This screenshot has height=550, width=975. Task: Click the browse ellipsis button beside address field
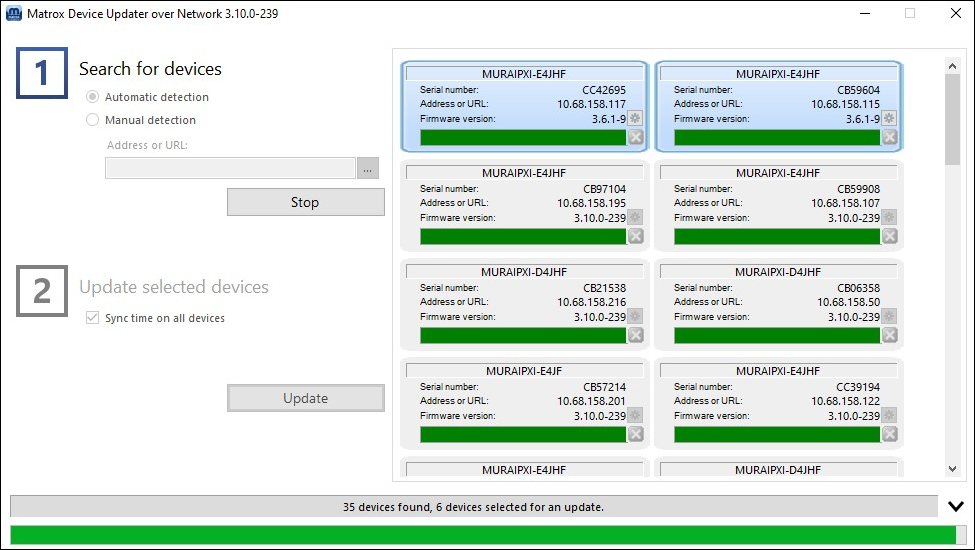(369, 169)
